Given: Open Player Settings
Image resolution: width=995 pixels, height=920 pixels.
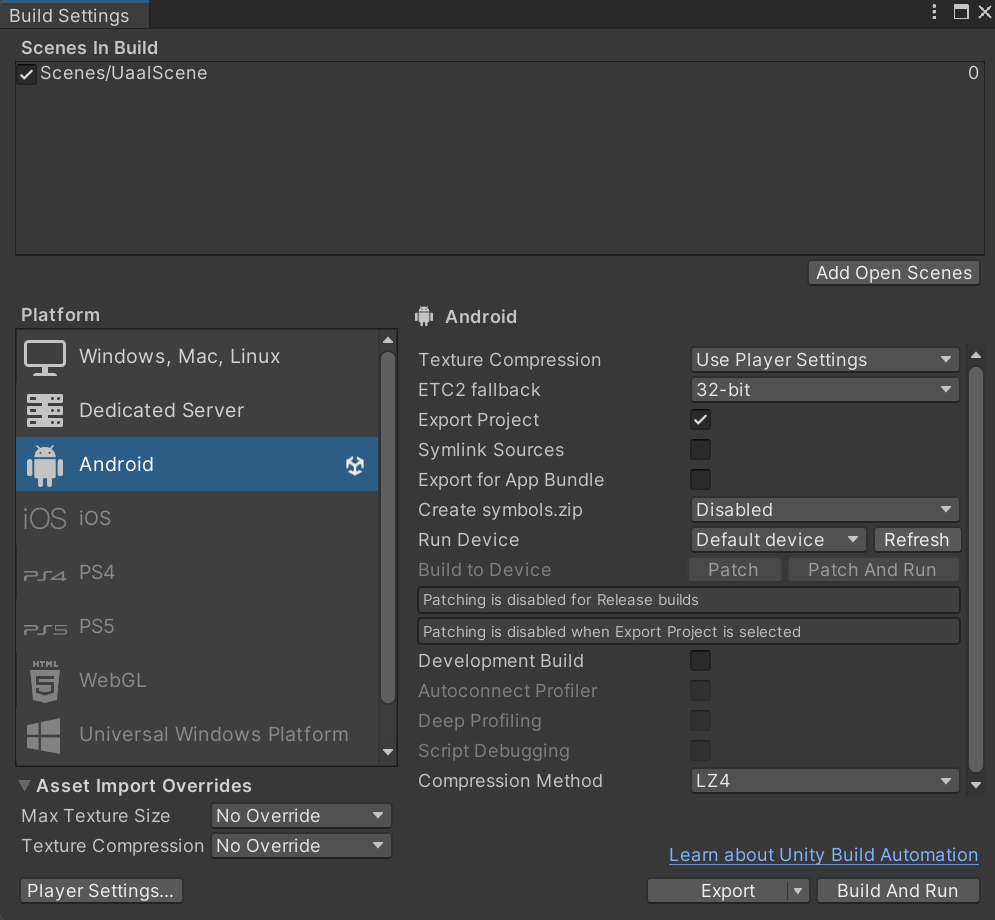Looking at the screenshot, I should pyautogui.click(x=101, y=891).
